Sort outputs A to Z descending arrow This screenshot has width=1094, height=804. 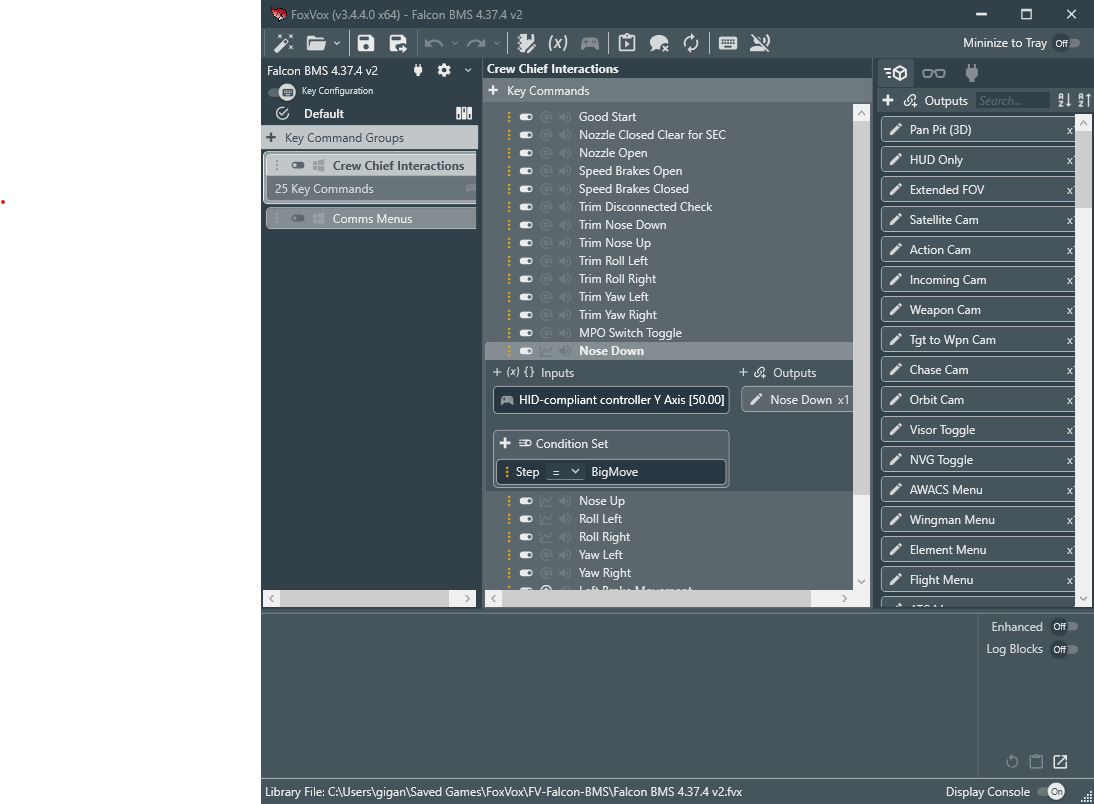pyautogui.click(x=1065, y=100)
